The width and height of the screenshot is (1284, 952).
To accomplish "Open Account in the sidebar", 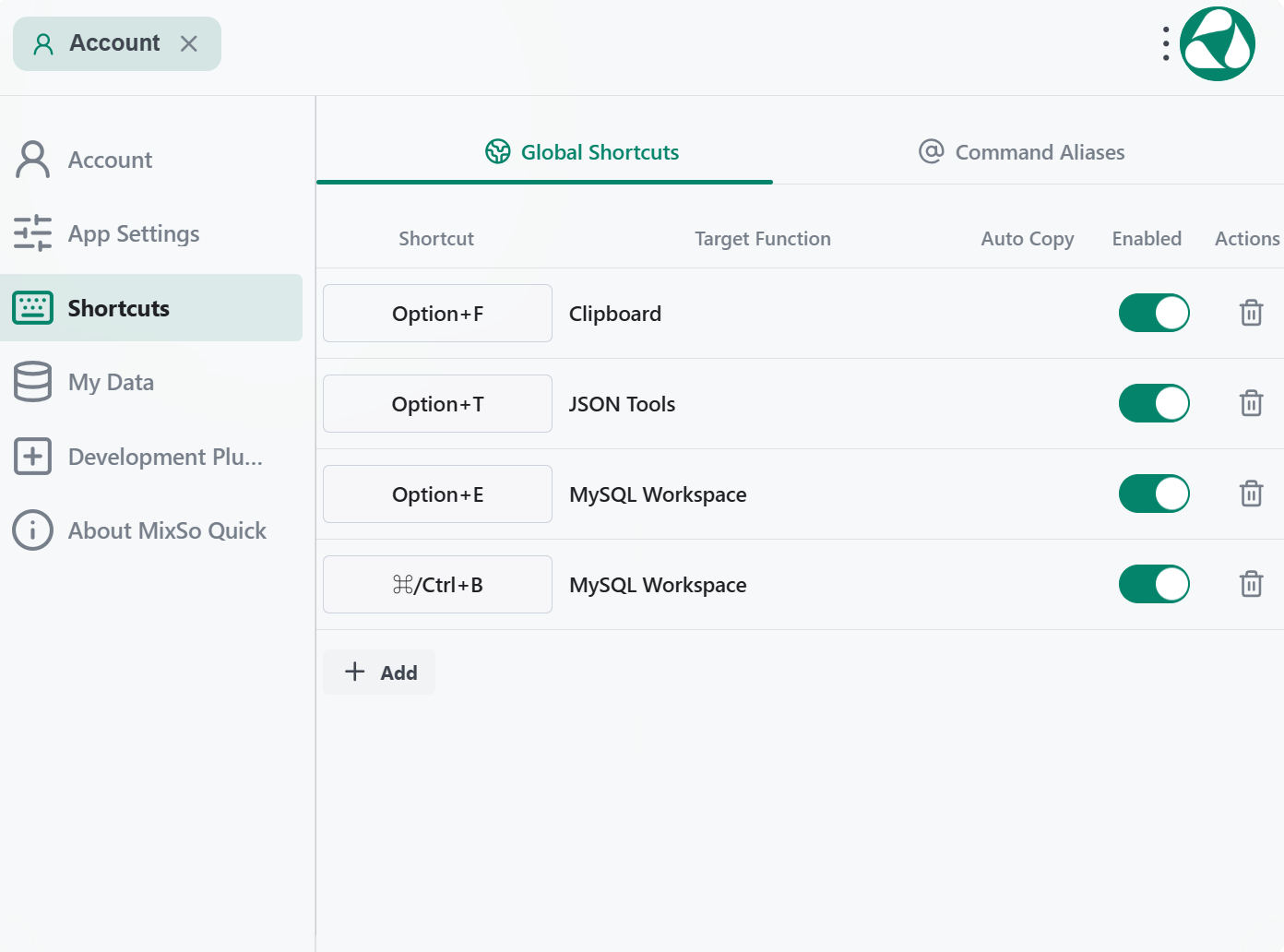I will click(x=151, y=160).
